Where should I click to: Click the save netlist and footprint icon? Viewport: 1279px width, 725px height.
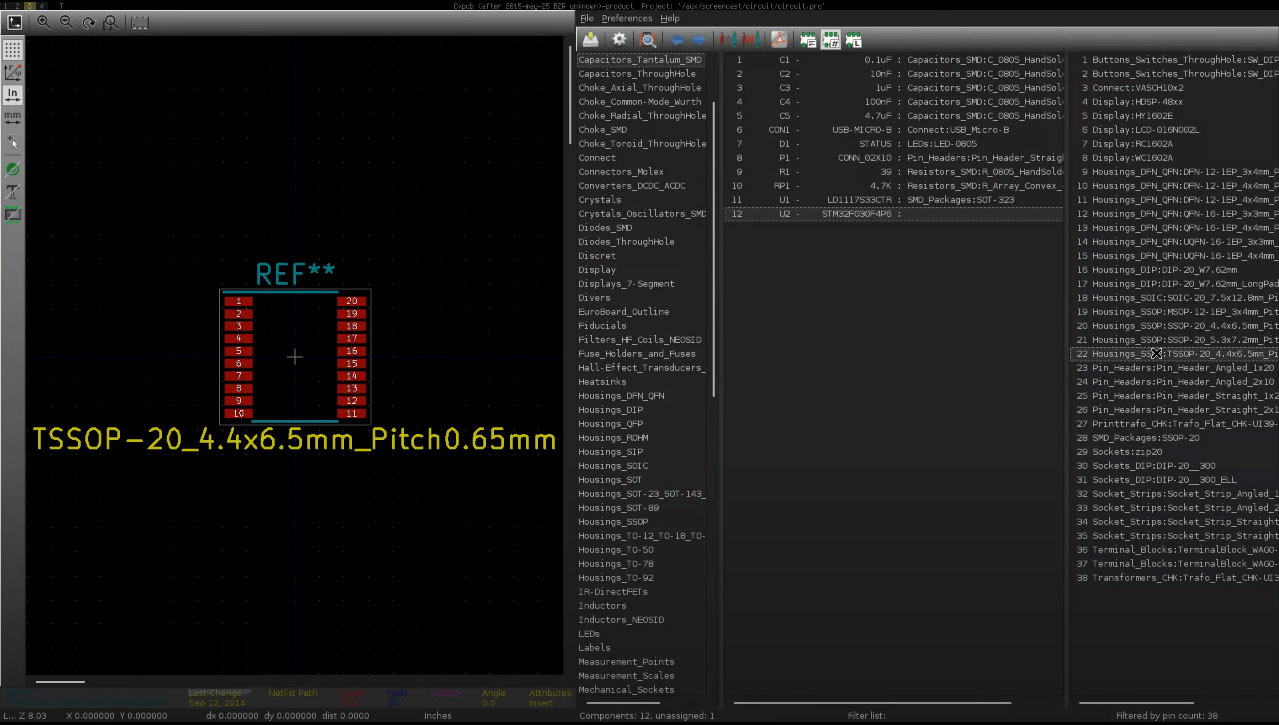pos(591,39)
